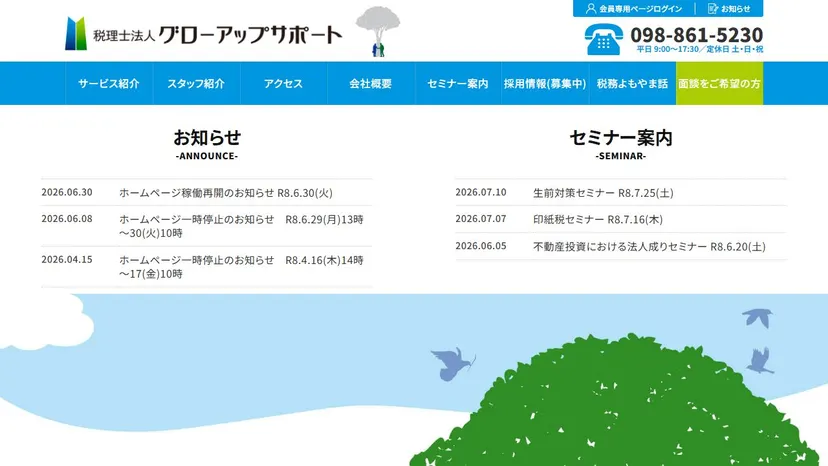Click the -ANNOUNCE- subtitle
Screen dimensions: 828x466
pos(207,156)
